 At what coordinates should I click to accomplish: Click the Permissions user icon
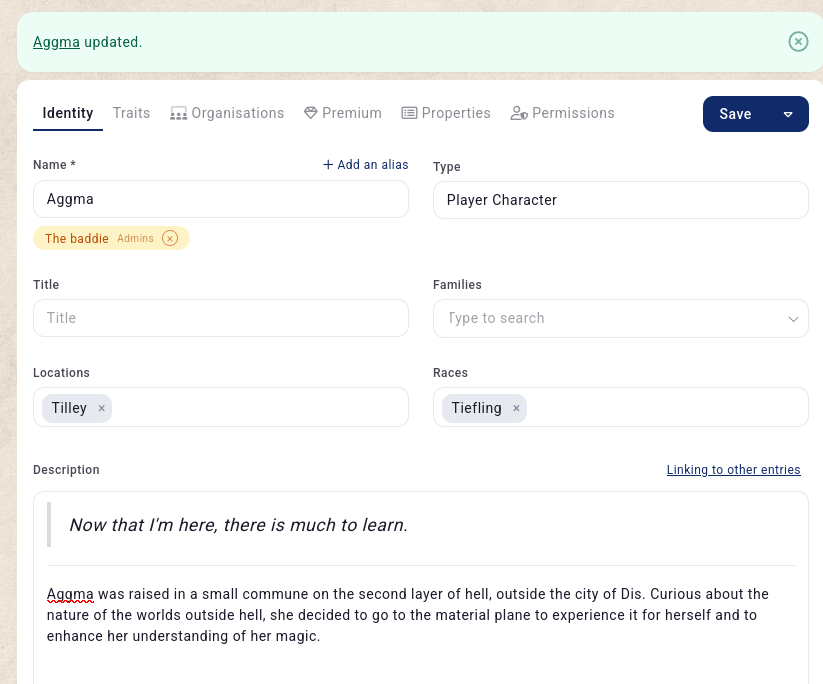point(519,113)
